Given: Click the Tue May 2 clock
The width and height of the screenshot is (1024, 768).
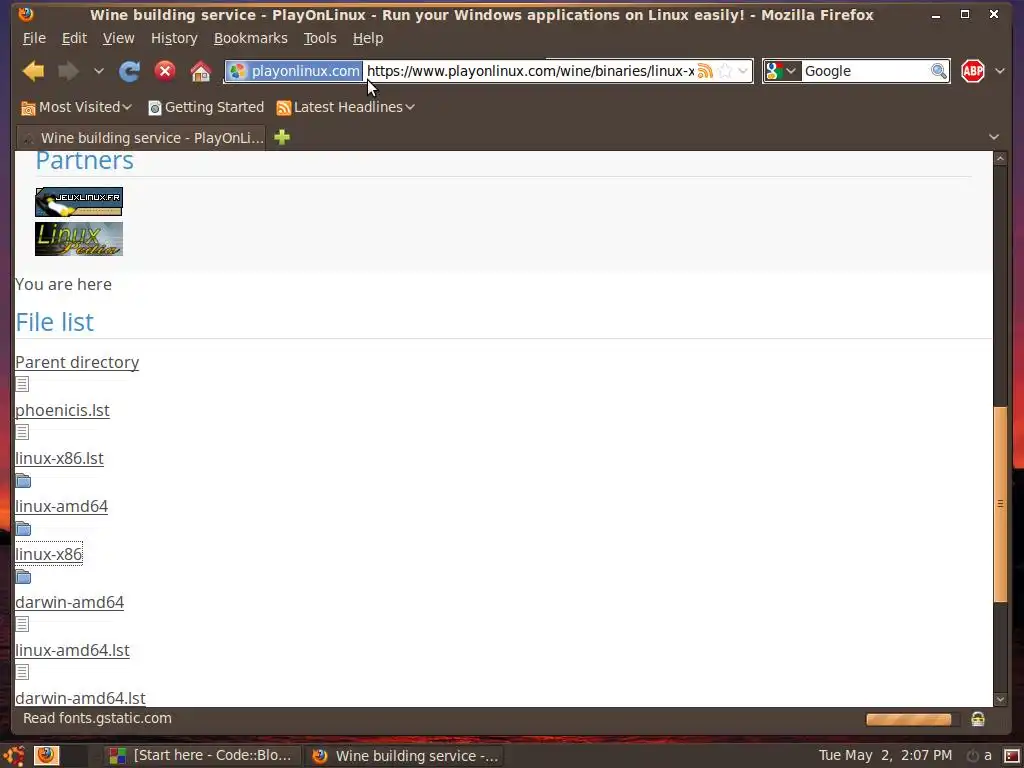Looking at the screenshot, I should [x=885, y=756].
